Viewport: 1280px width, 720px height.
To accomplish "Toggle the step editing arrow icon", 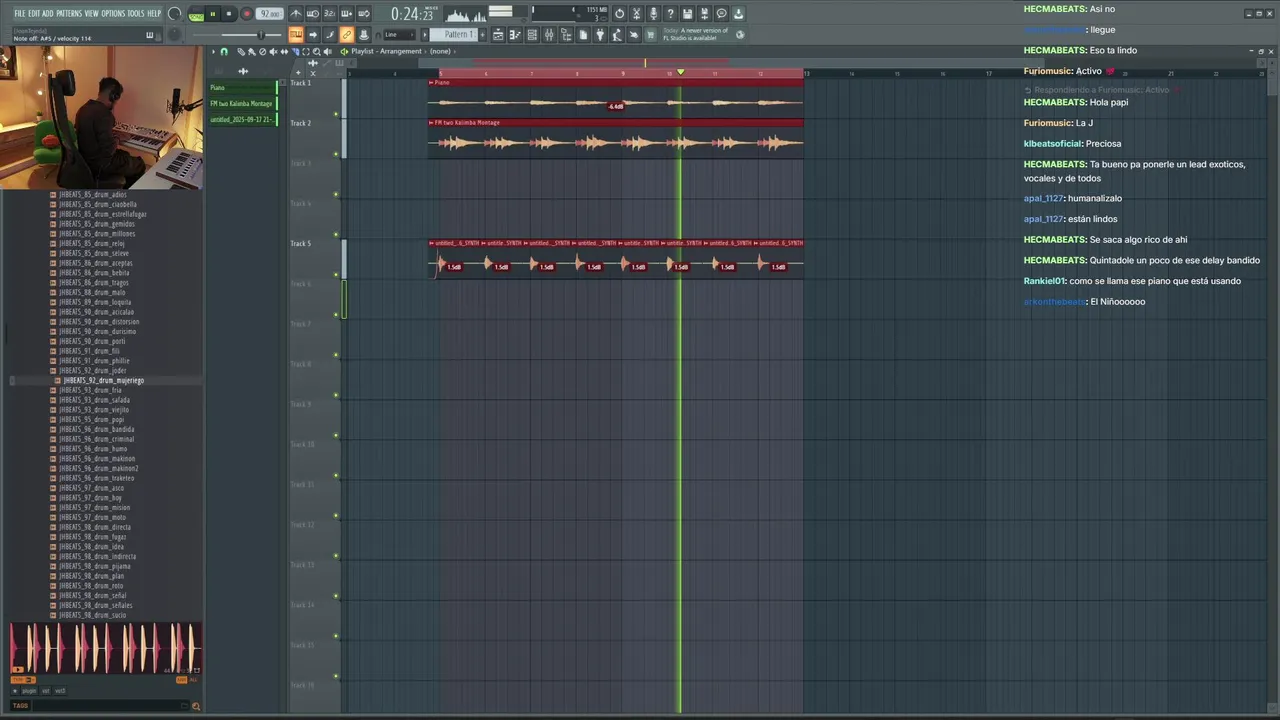I will (x=313, y=34).
